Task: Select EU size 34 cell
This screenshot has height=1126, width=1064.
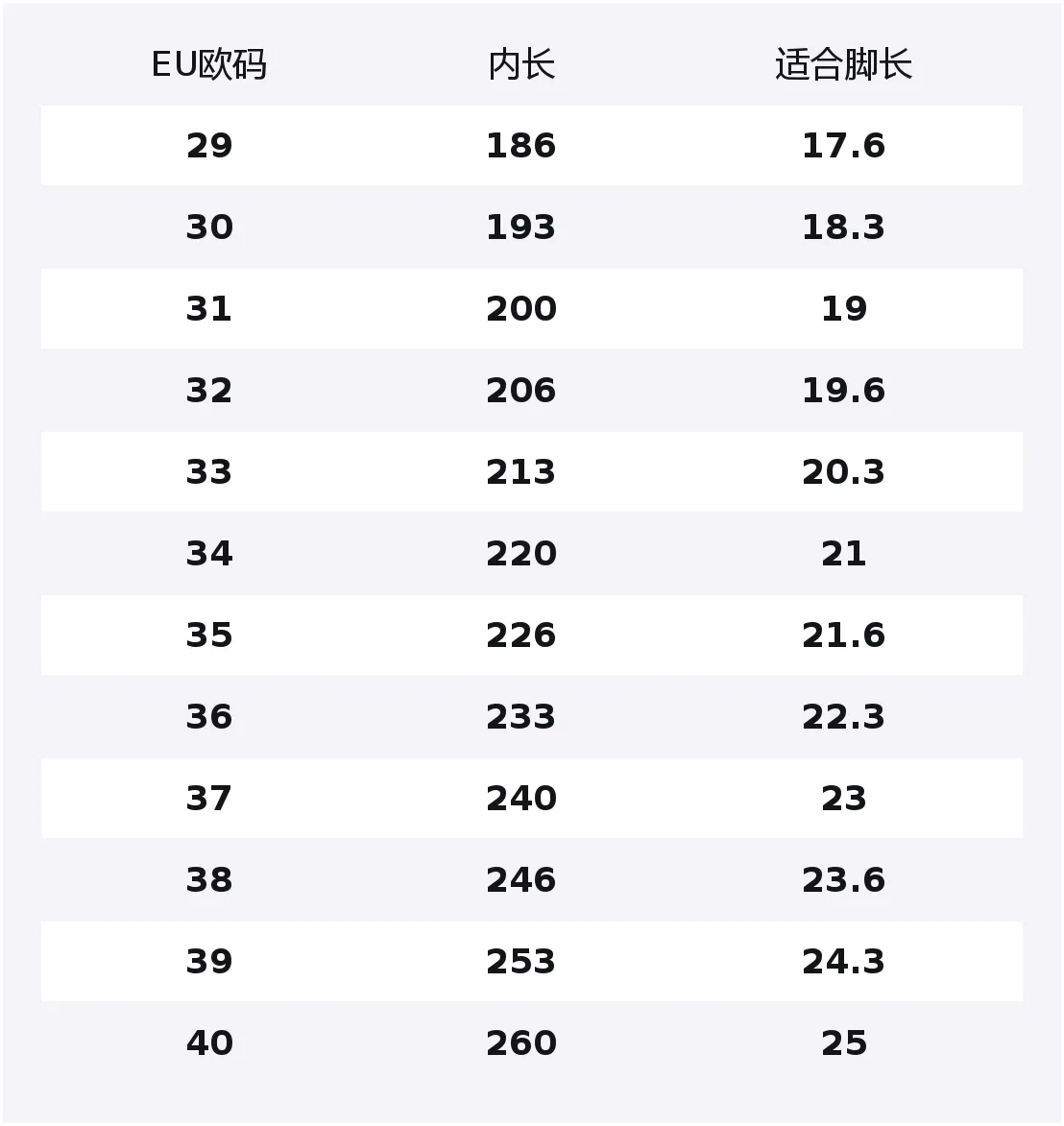Action: click(x=209, y=554)
